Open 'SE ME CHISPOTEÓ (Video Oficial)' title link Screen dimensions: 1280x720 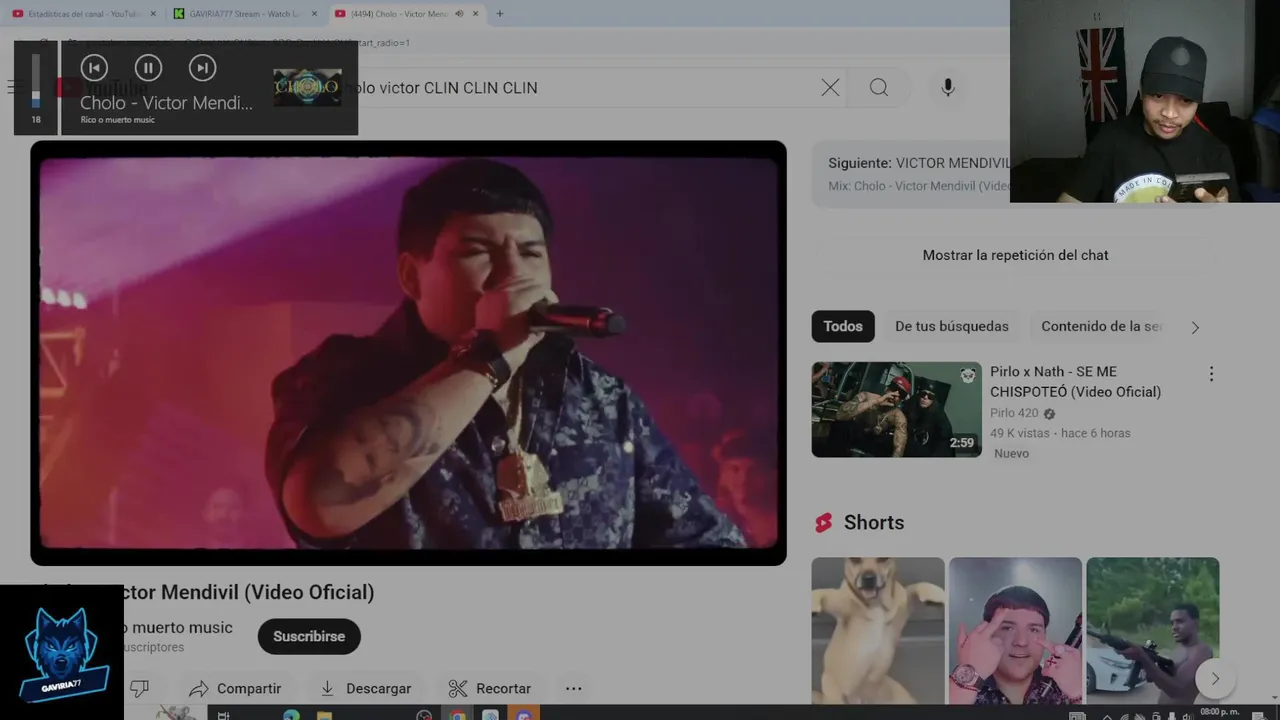click(x=1075, y=381)
